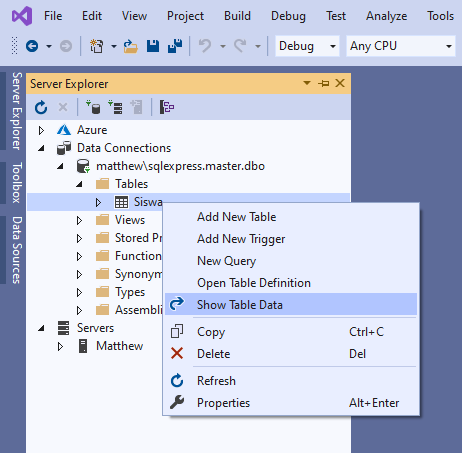Open the Tools menu
The height and width of the screenshot is (453, 462).
[x=440, y=16]
